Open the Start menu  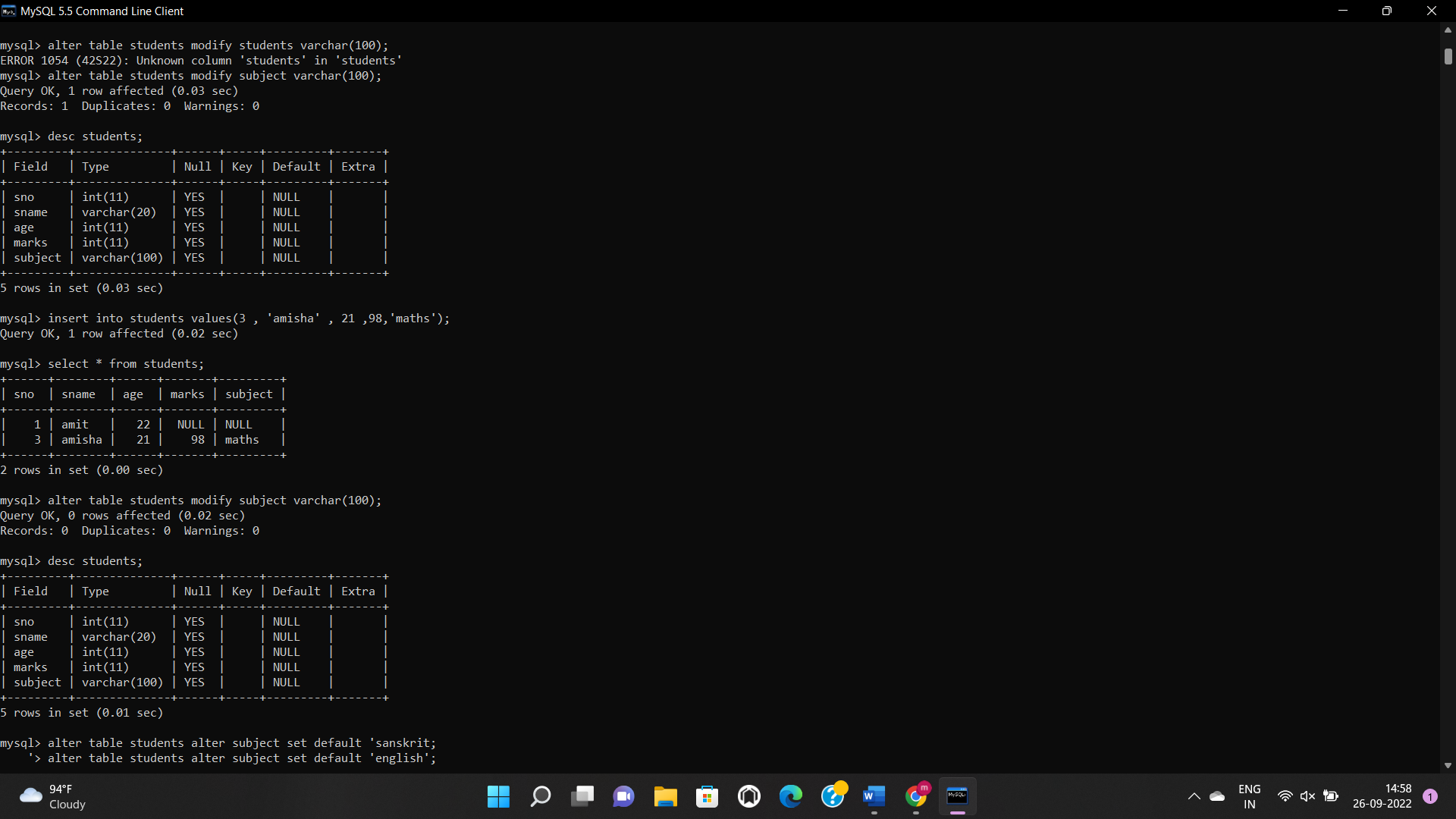(x=498, y=796)
